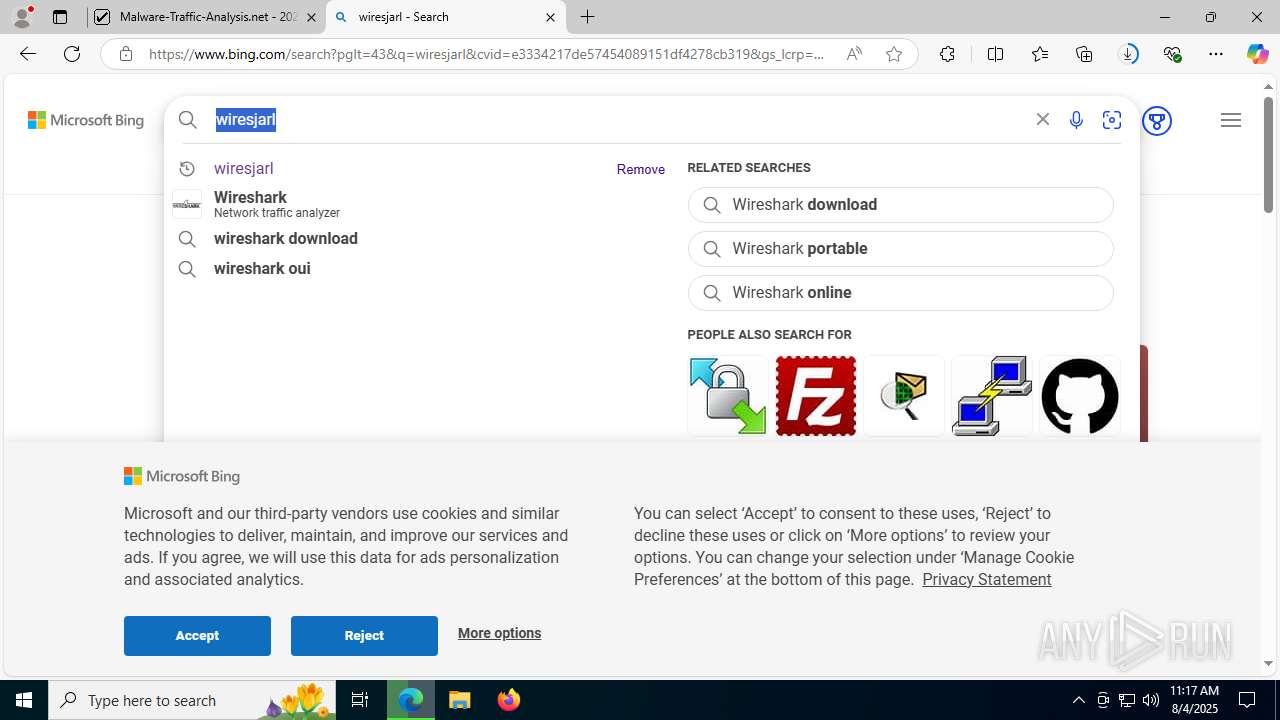Open FileZilla suggestion thumbnail
The height and width of the screenshot is (720, 1280).
816,396
